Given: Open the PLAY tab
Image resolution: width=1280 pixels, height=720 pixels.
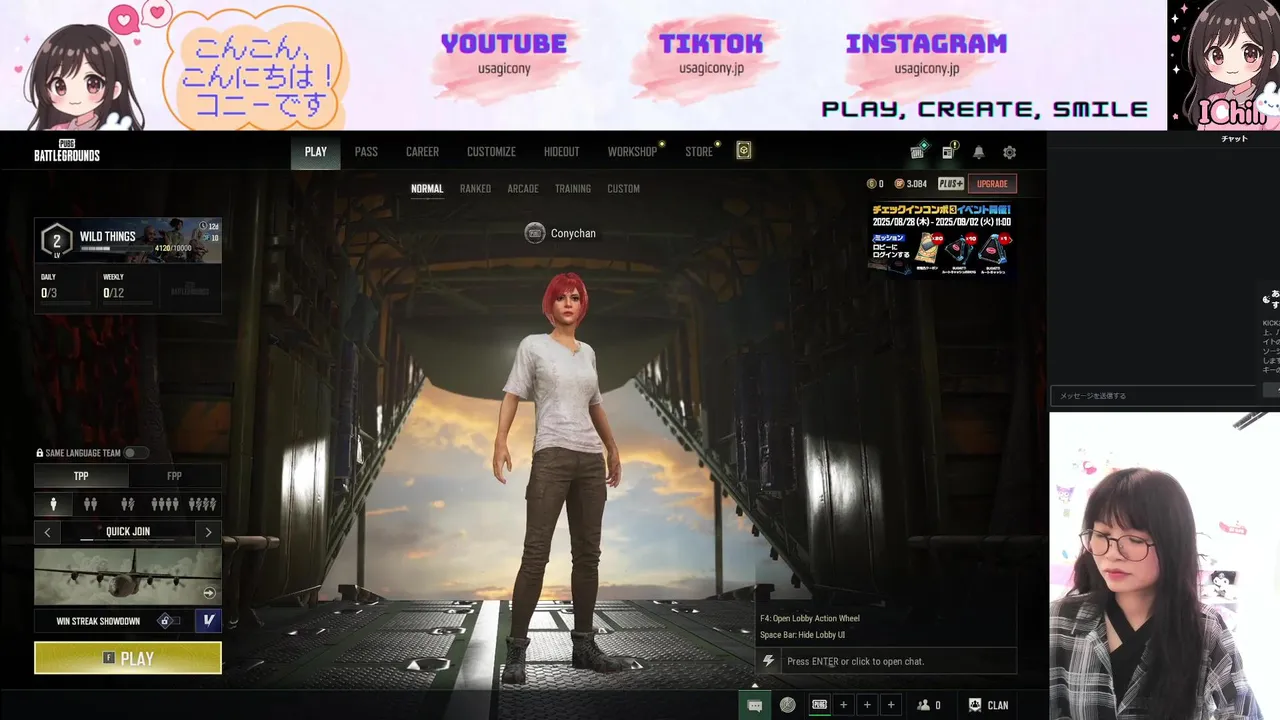Looking at the screenshot, I should tap(316, 152).
